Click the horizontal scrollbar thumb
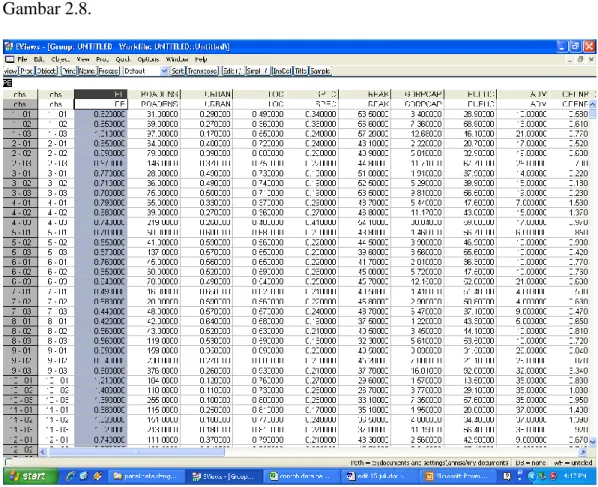The width and height of the screenshot is (598, 487). (136, 452)
